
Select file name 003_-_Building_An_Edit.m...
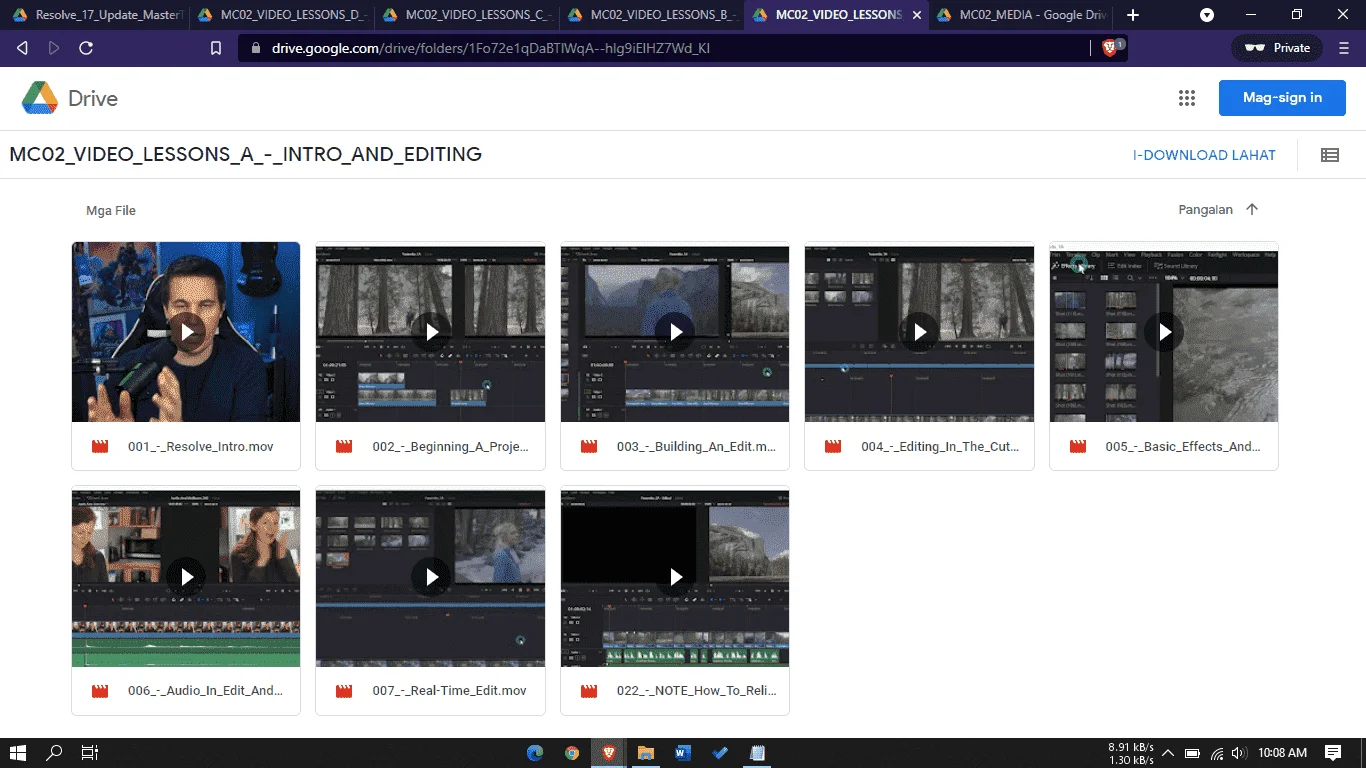pyautogui.click(x=697, y=447)
